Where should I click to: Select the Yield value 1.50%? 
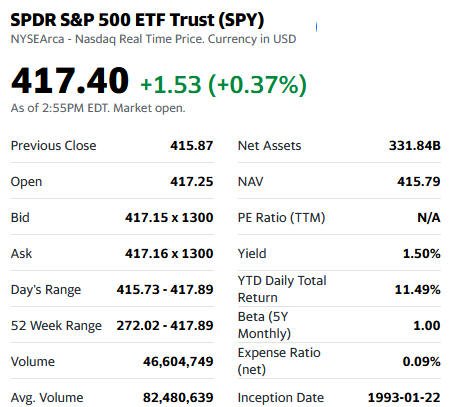(422, 254)
